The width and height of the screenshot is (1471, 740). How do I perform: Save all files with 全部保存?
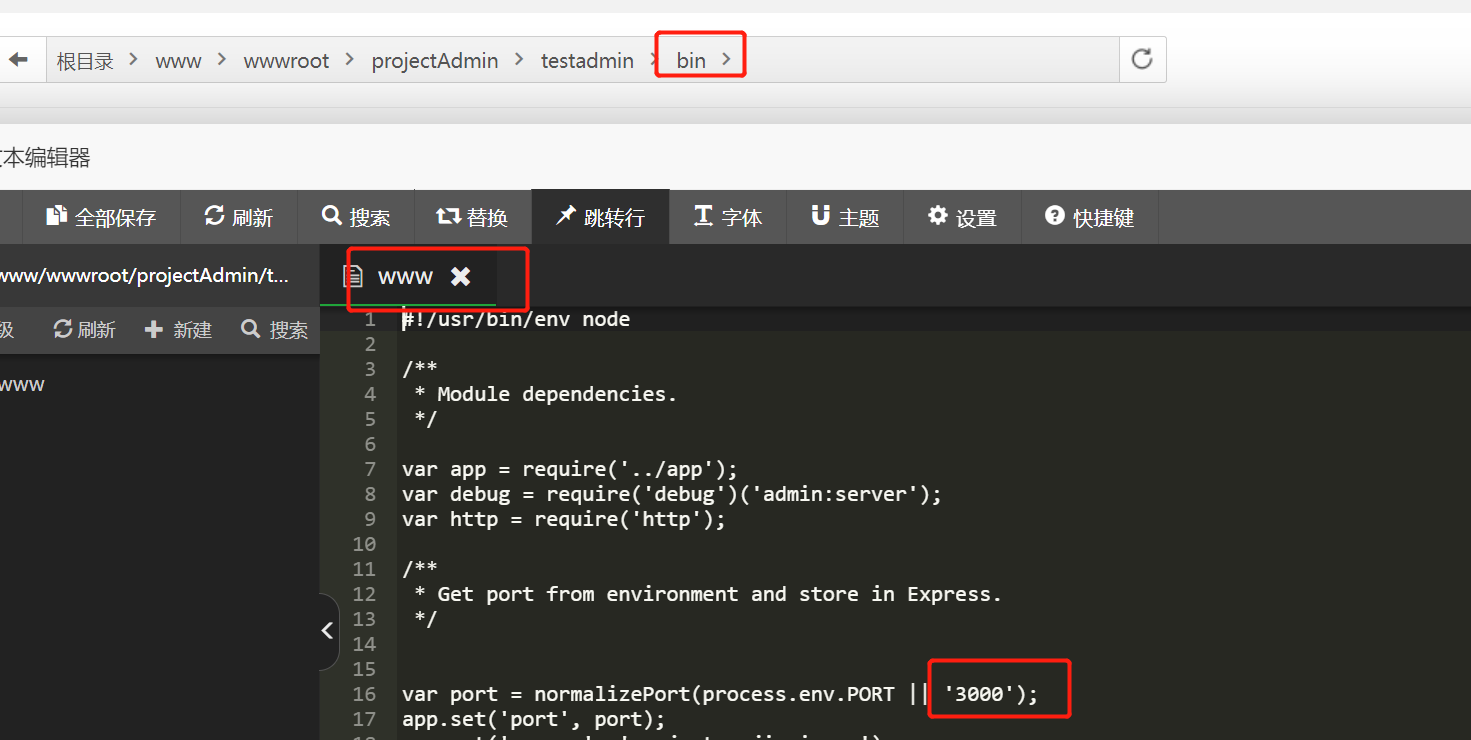101,217
